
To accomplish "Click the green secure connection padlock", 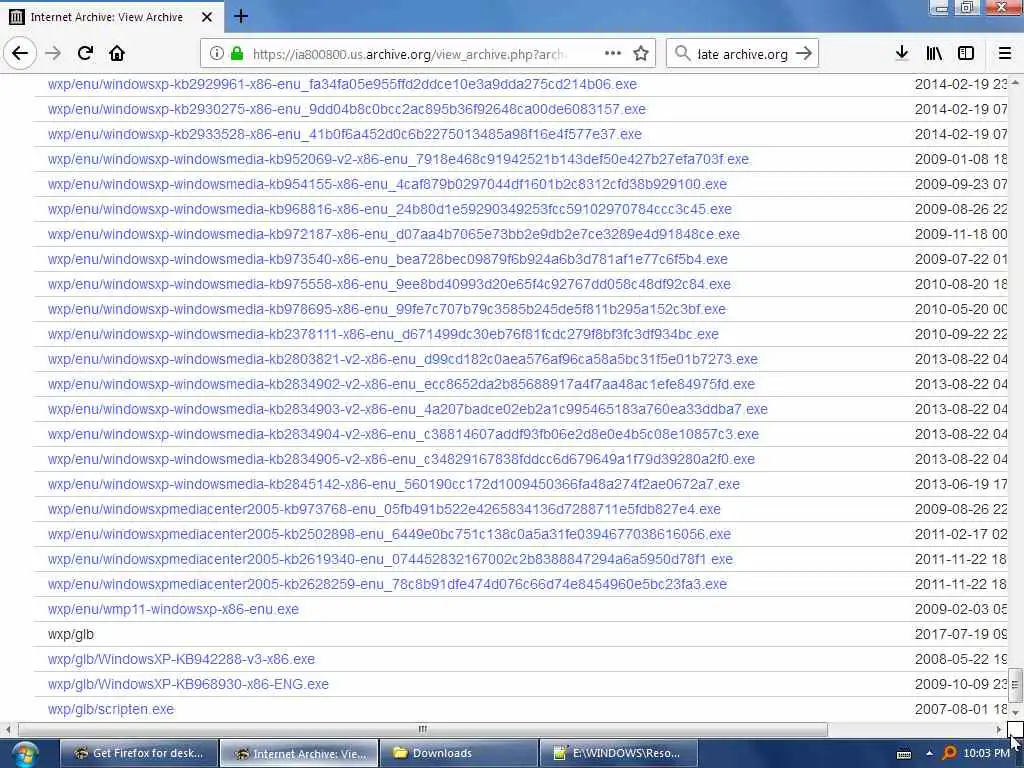I will tap(237, 54).
